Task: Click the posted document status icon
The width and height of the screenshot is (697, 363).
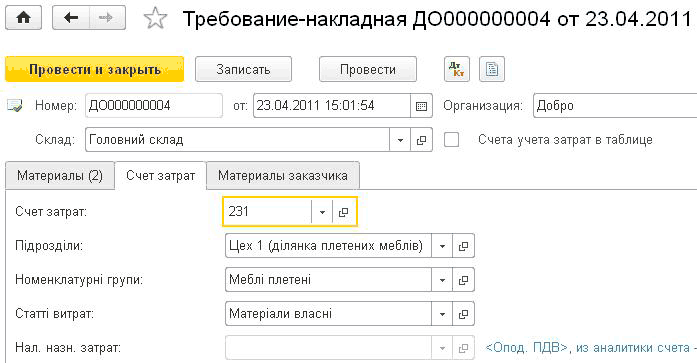Action: coord(15,106)
